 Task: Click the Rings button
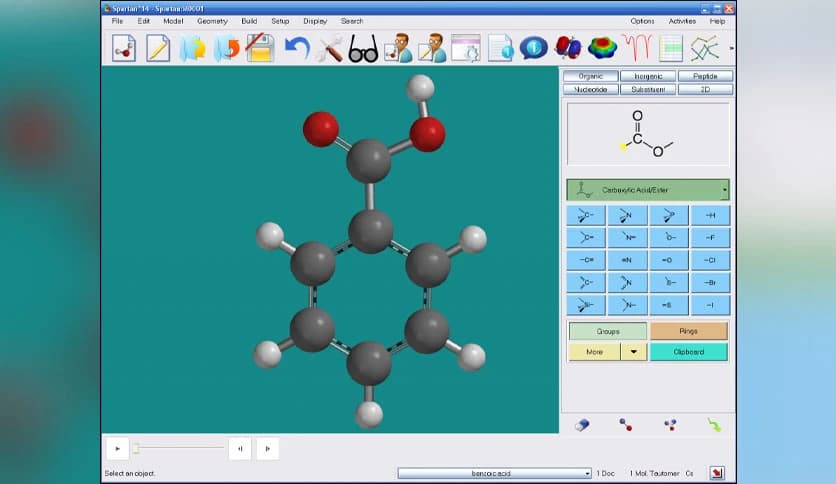point(688,331)
